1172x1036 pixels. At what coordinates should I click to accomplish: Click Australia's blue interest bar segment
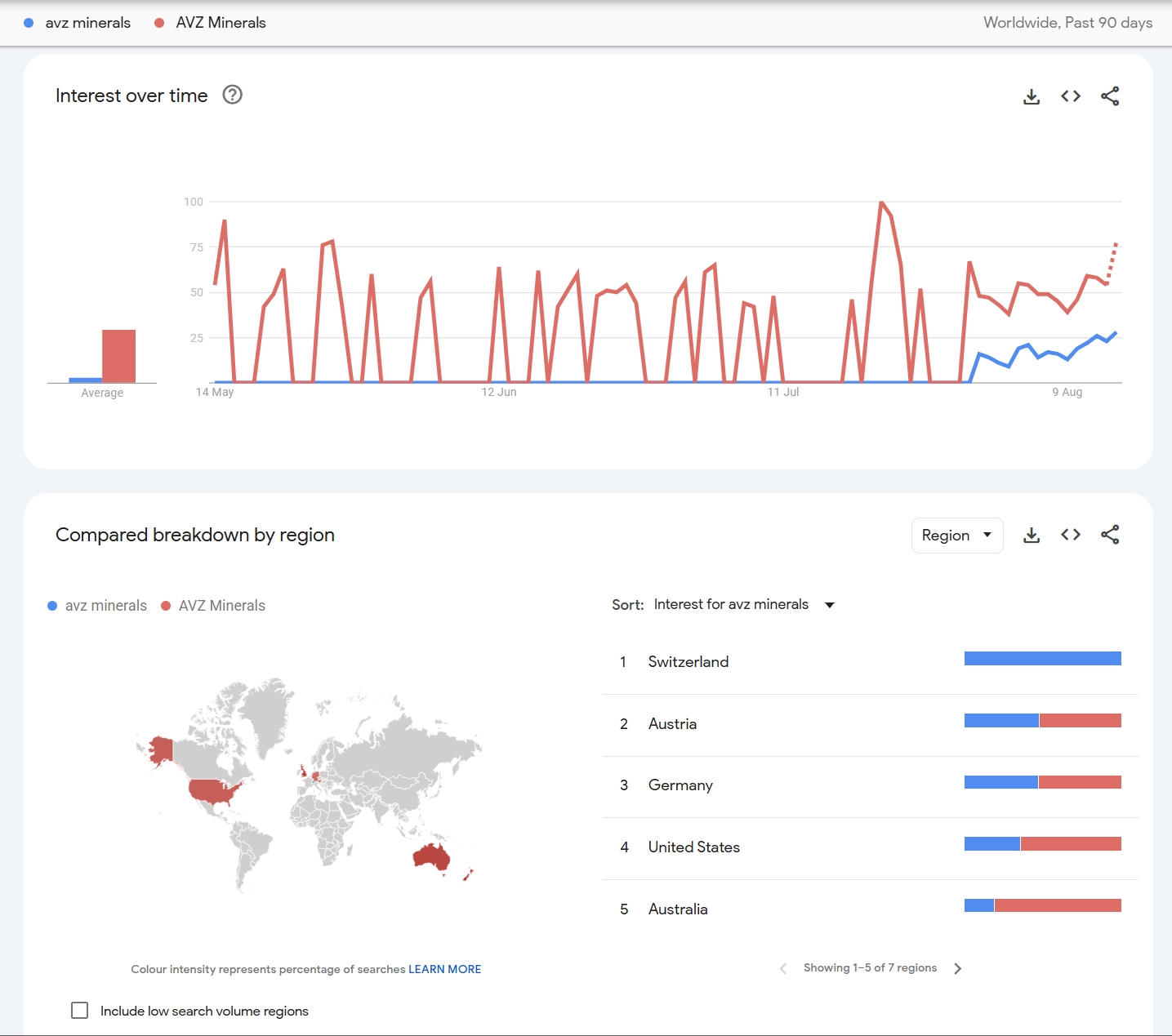click(x=979, y=905)
